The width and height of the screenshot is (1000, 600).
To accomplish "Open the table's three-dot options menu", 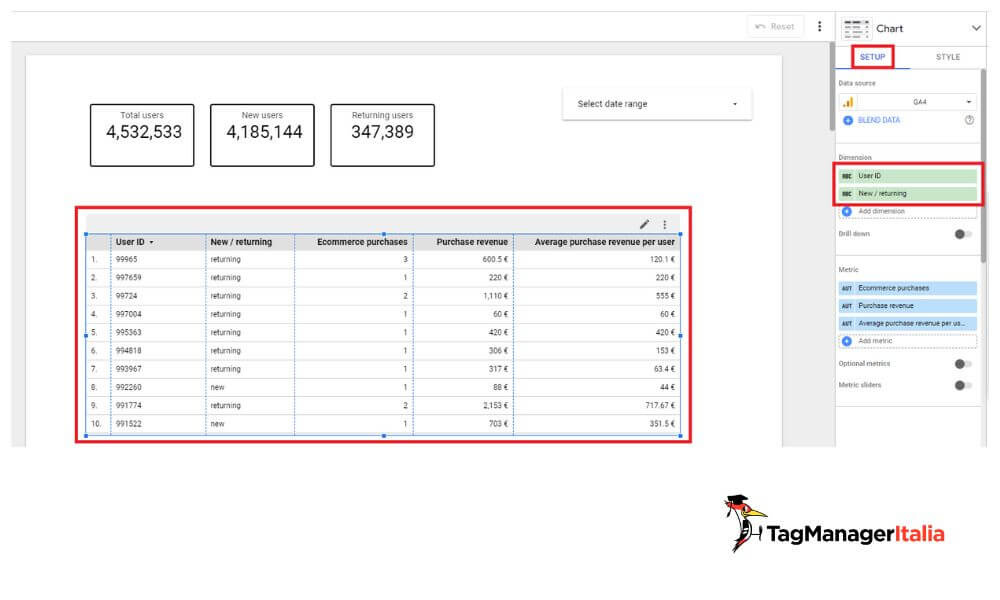I will (x=665, y=224).
